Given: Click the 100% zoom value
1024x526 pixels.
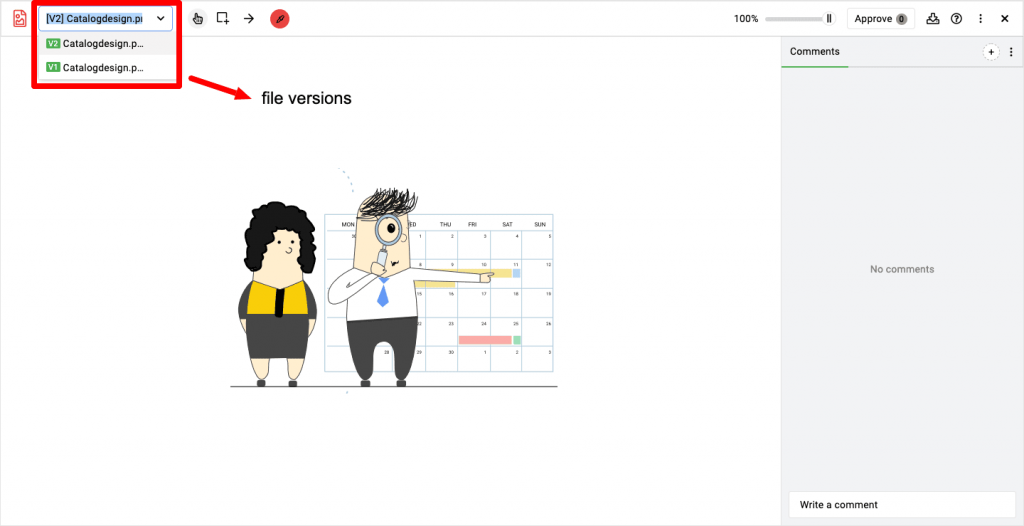Looking at the screenshot, I should [746, 19].
